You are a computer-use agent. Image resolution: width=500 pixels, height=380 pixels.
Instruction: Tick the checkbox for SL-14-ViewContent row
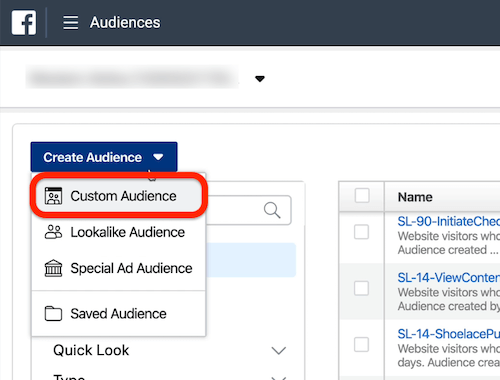pyautogui.click(x=361, y=288)
